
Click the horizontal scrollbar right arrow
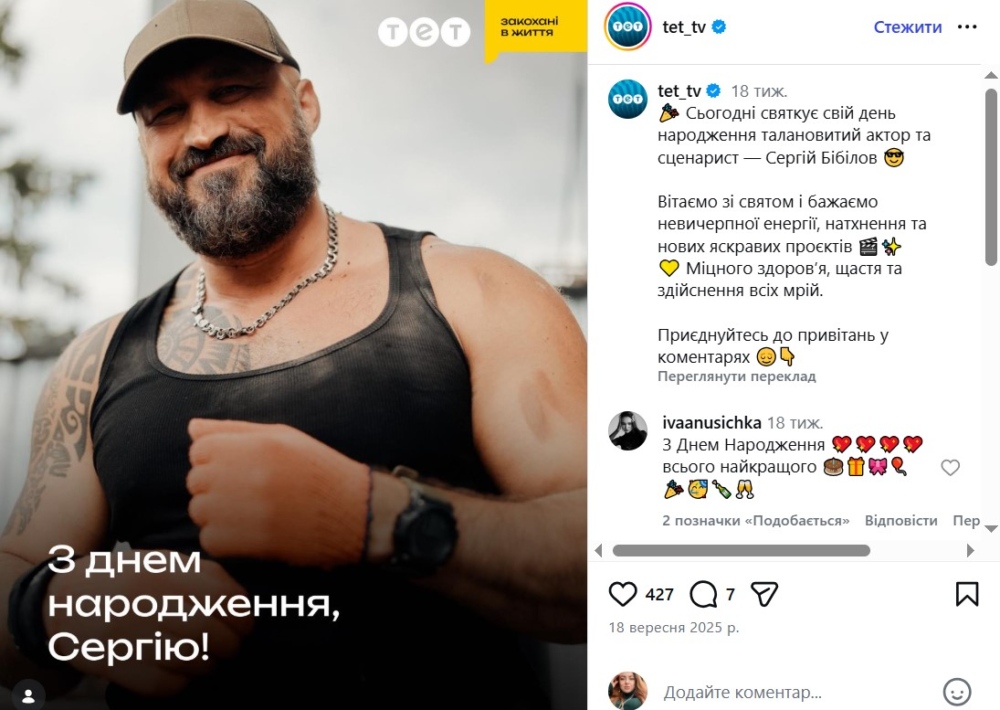click(x=971, y=551)
